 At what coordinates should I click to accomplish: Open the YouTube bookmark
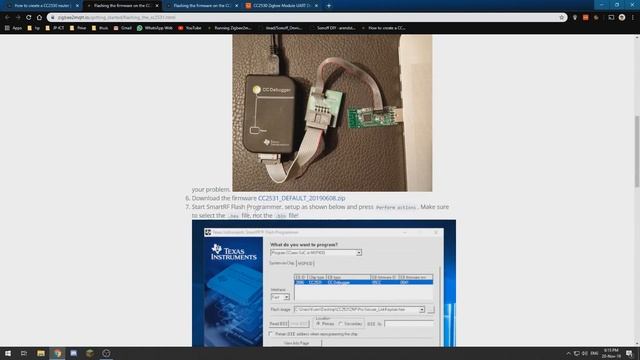point(190,28)
